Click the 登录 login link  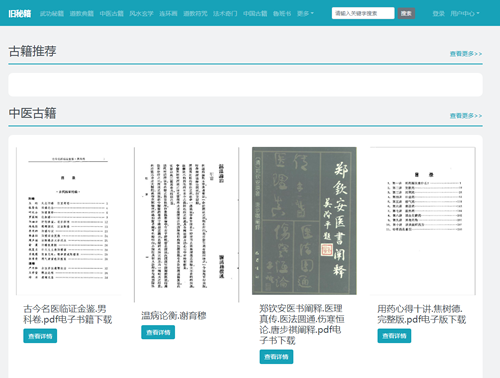tap(439, 14)
